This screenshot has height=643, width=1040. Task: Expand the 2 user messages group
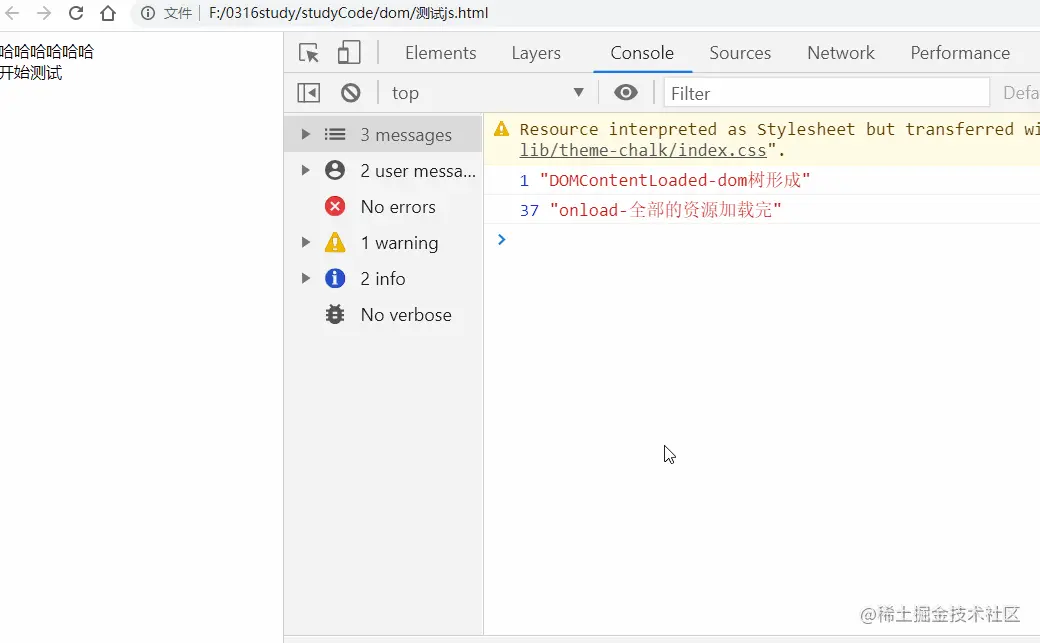coord(306,170)
